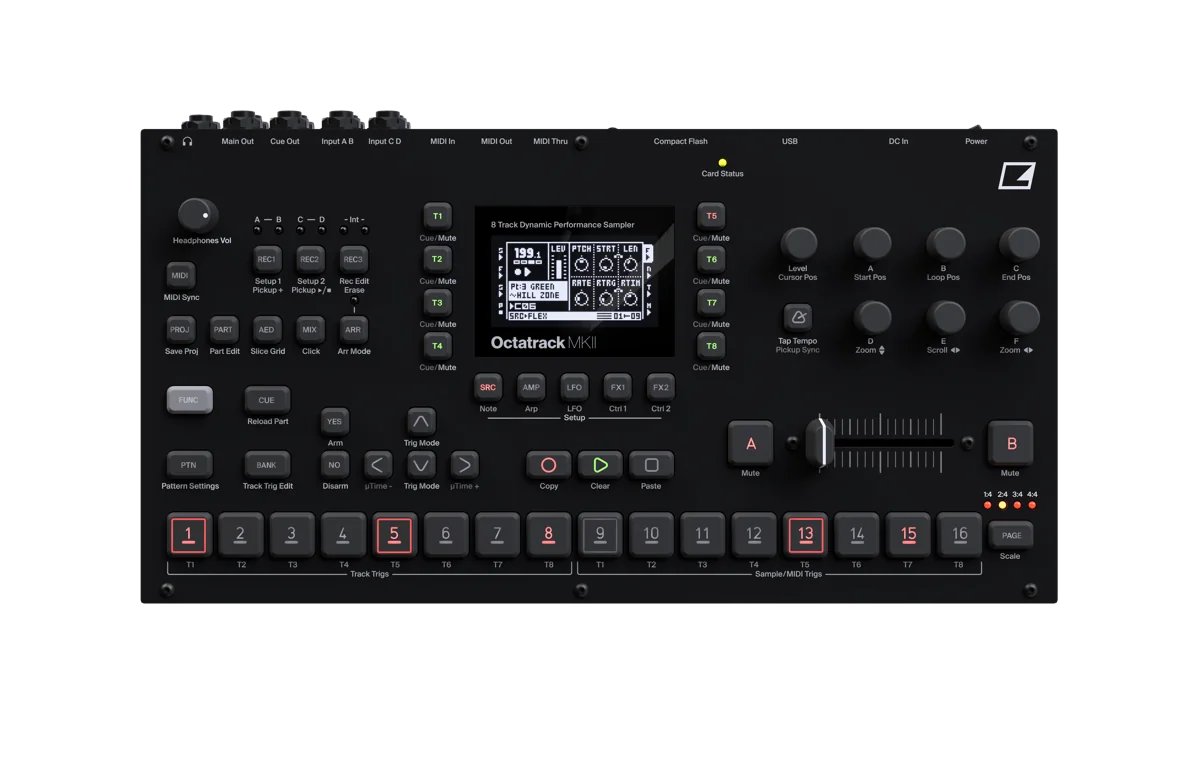Open the FX1 parameter page
1200x757 pixels.
(618, 388)
